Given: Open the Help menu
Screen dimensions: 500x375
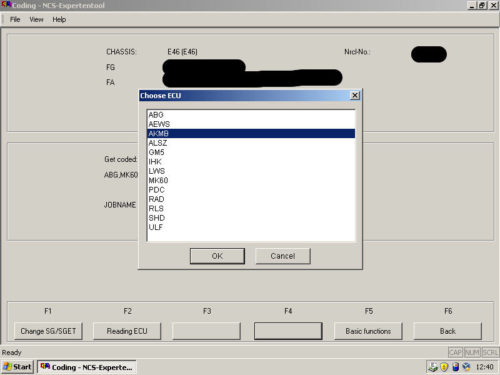Looking at the screenshot, I should pyautogui.click(x=59, y=19).
